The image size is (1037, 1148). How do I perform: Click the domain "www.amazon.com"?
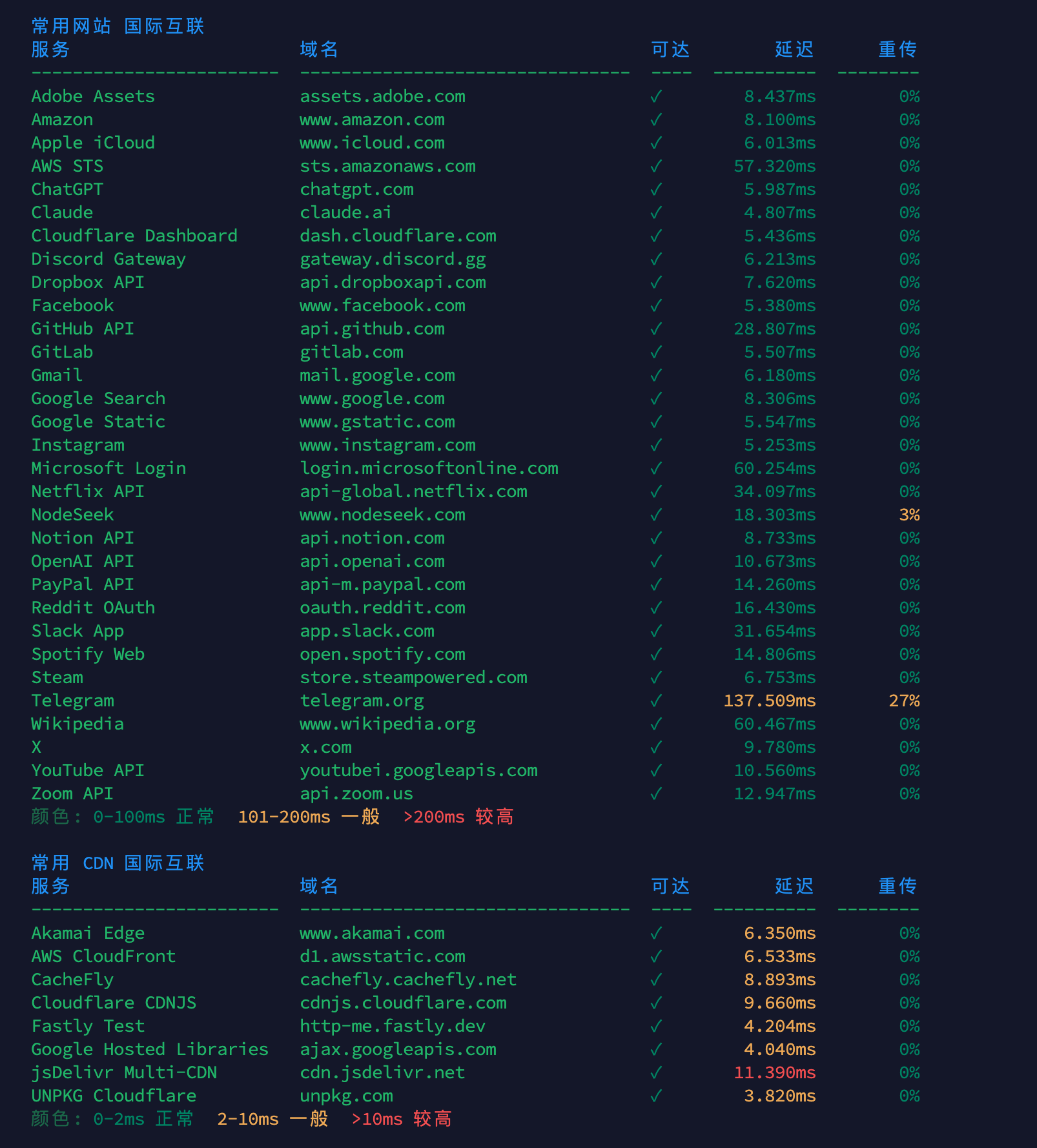pyautogui.click(x=373, y=119)
